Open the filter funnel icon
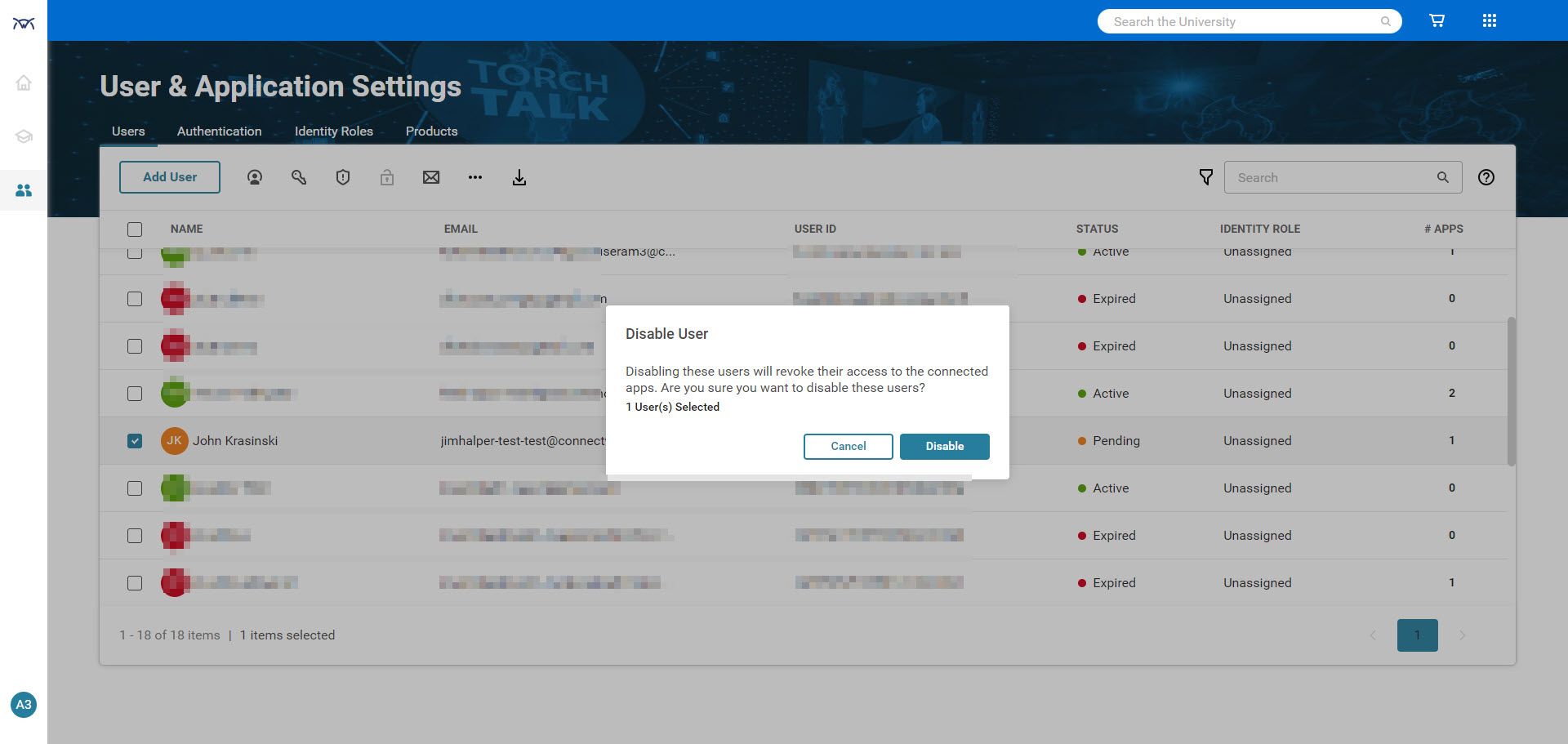 (x=1205, y=177)
